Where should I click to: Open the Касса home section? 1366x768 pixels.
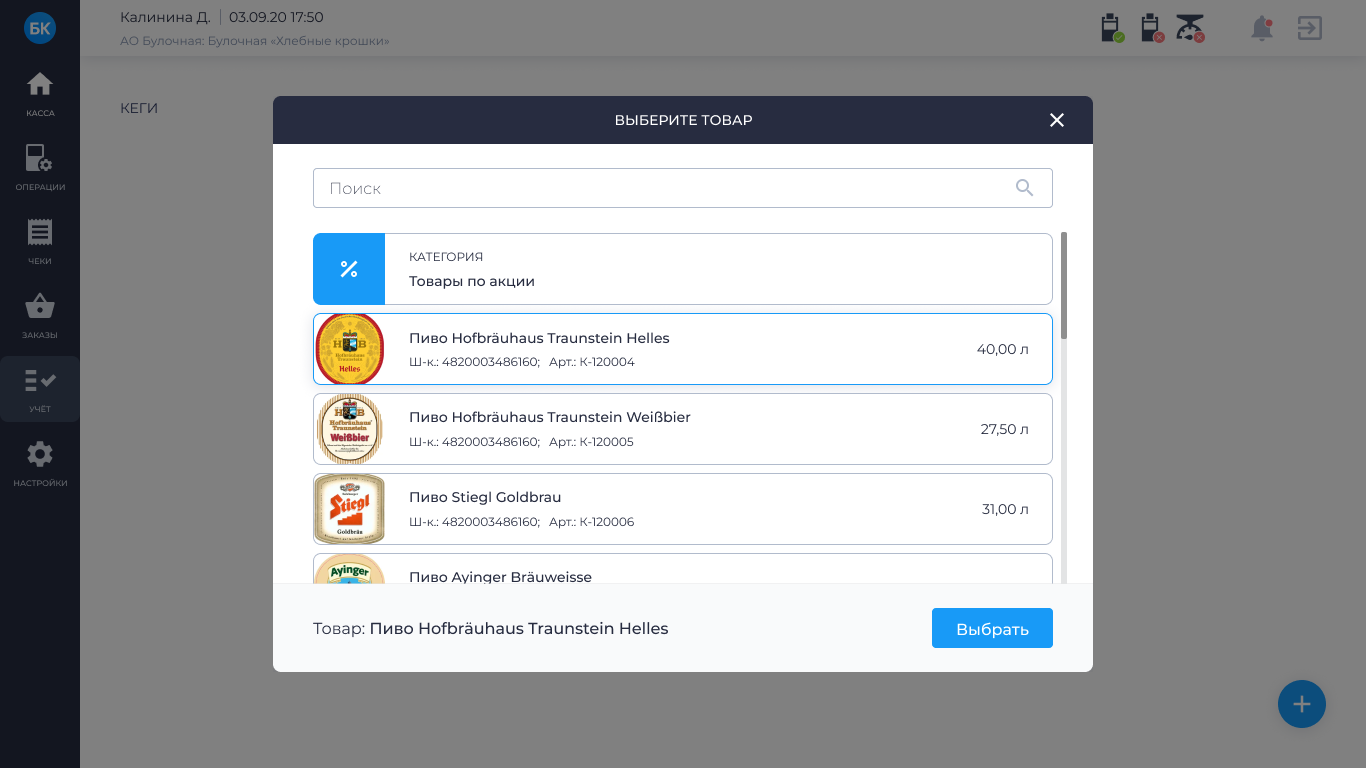[x=40, y=95]
